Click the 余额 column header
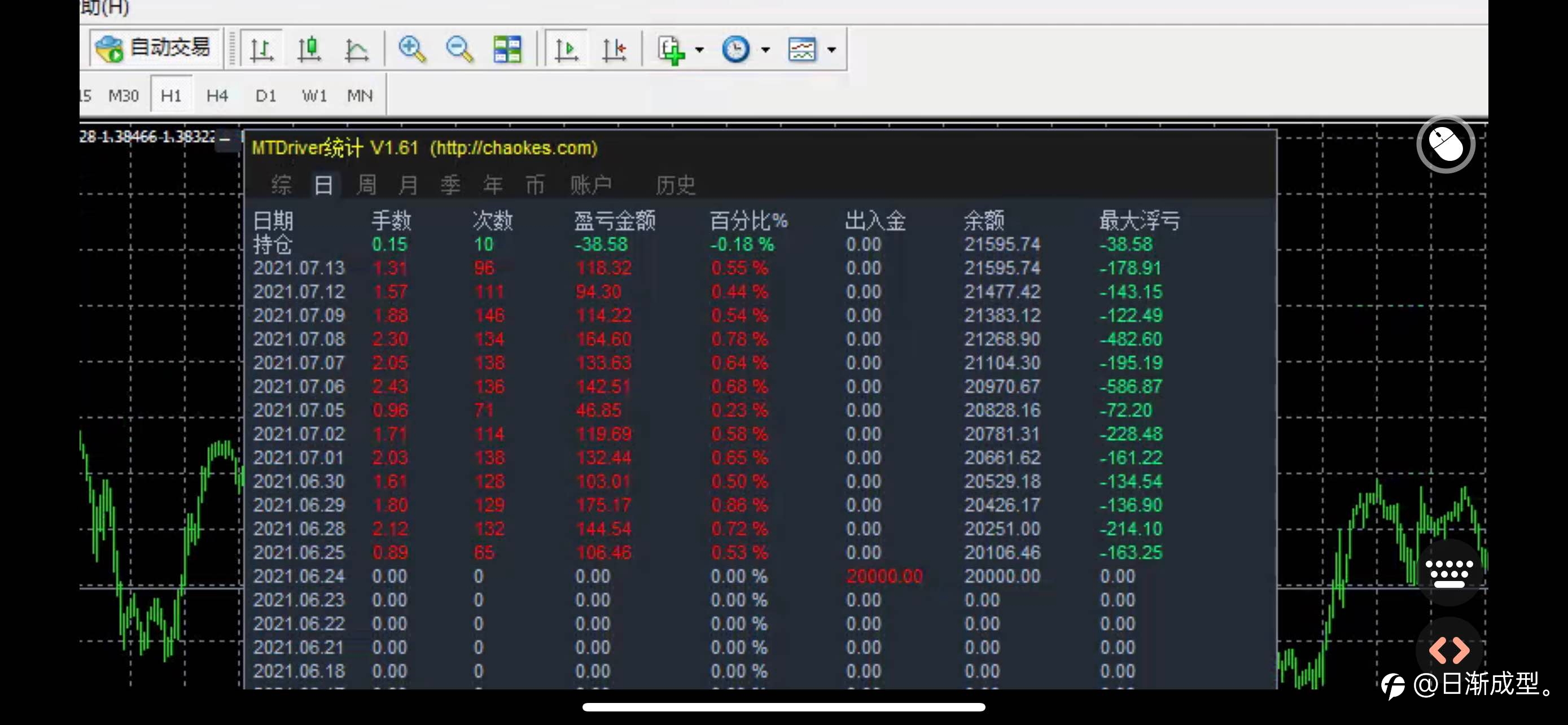 coord(984,220)
